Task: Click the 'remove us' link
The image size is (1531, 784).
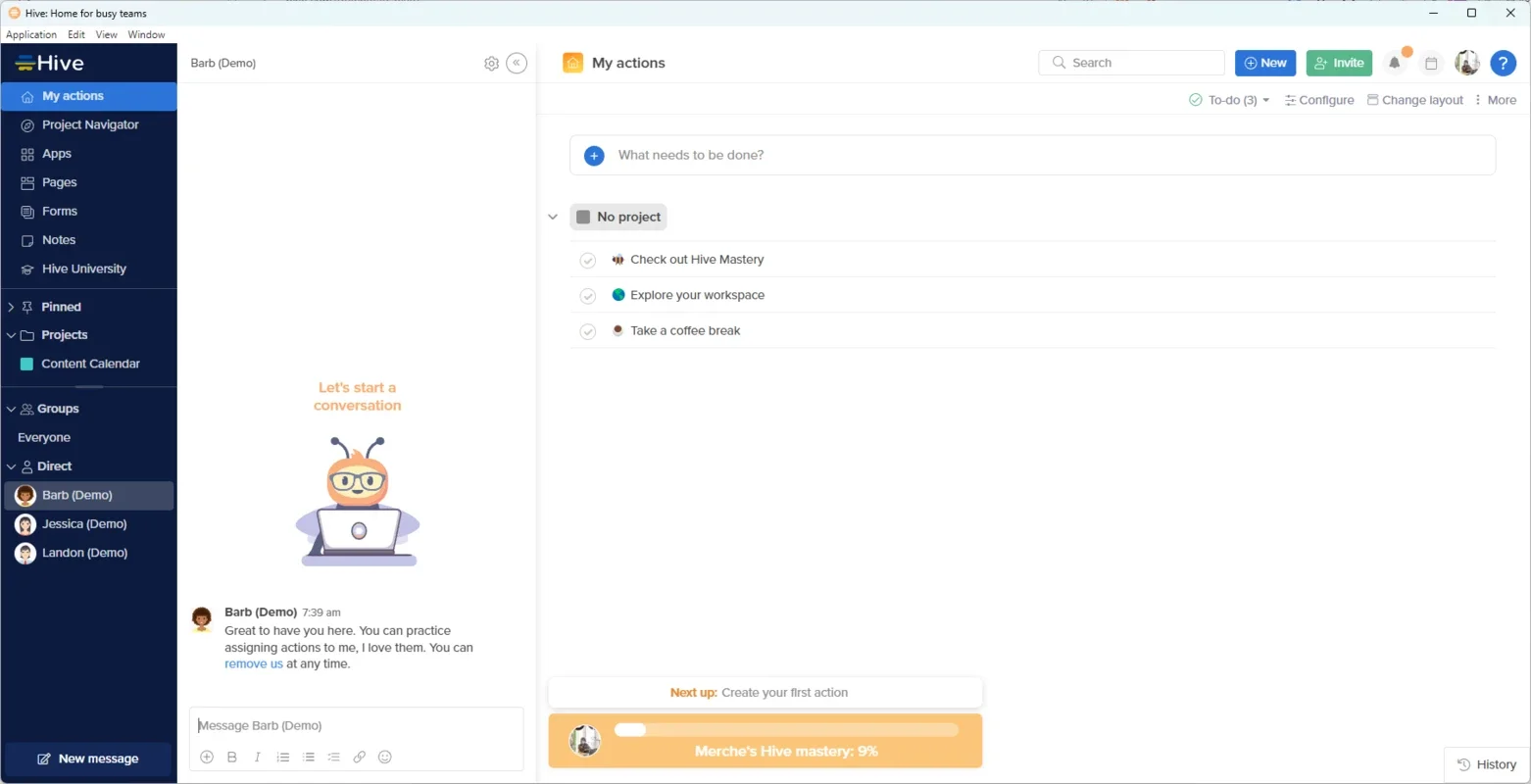Action: point(254,664)
